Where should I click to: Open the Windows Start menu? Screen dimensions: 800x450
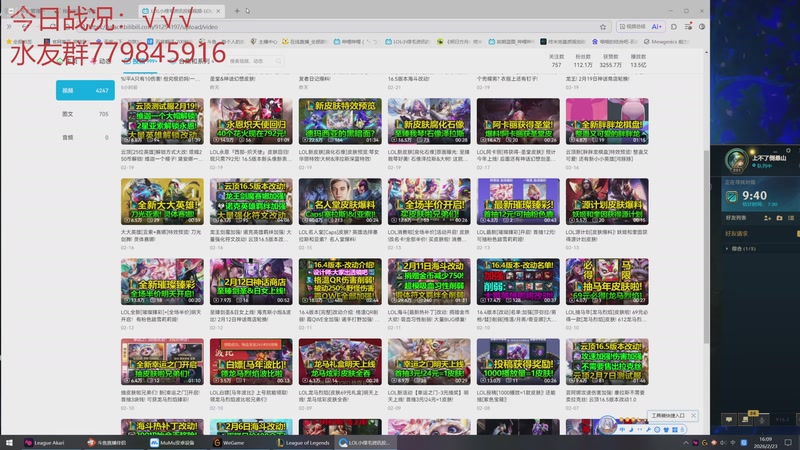click(x=9, y=442)
